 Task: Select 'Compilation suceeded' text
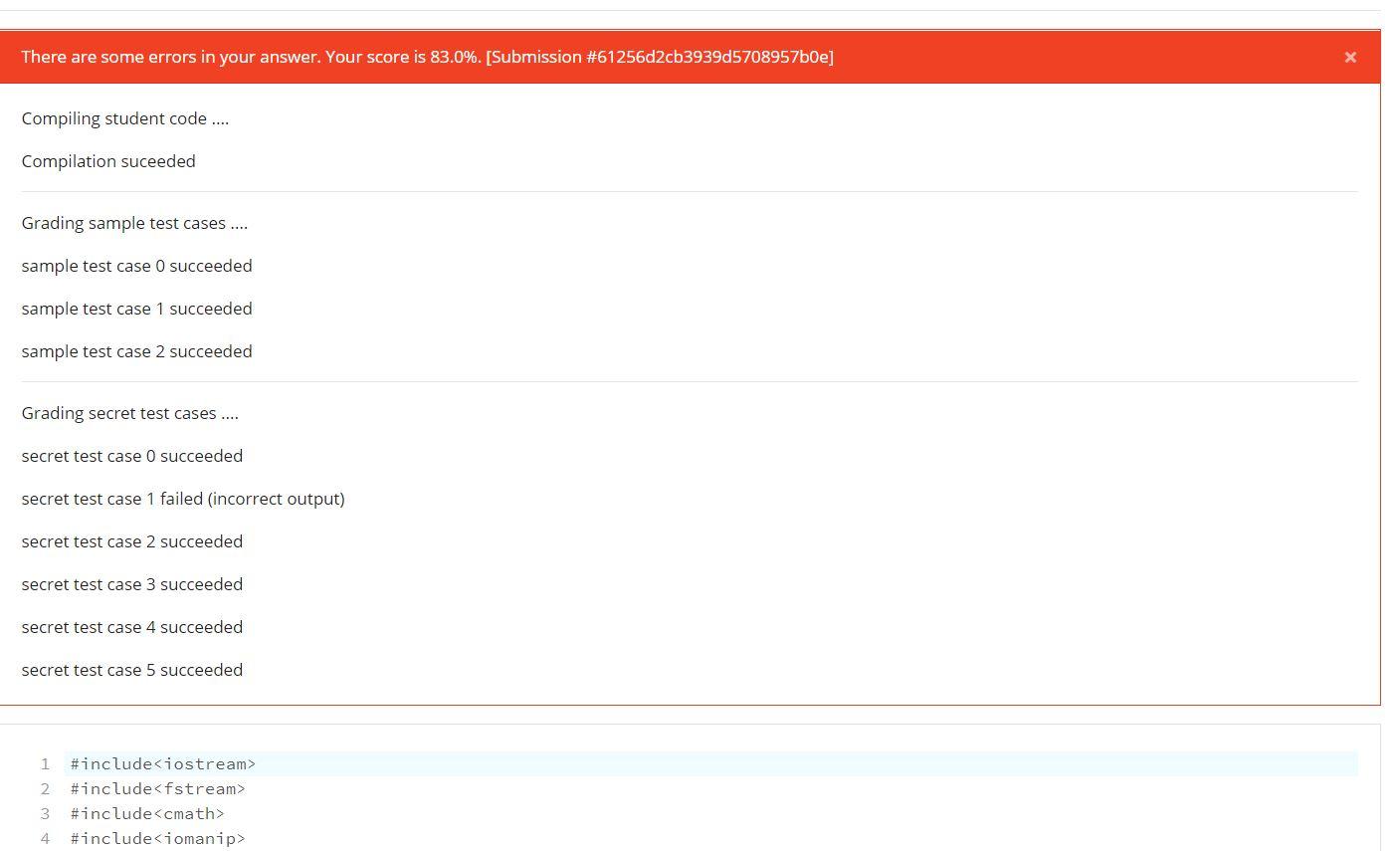108,161
